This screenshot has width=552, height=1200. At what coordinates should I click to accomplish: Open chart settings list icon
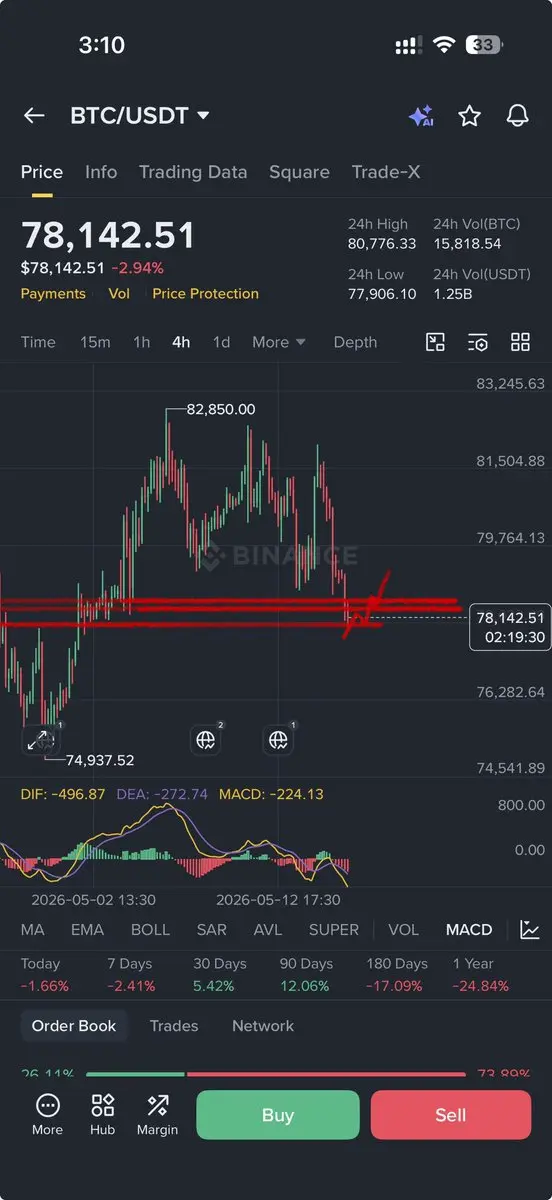478,342
